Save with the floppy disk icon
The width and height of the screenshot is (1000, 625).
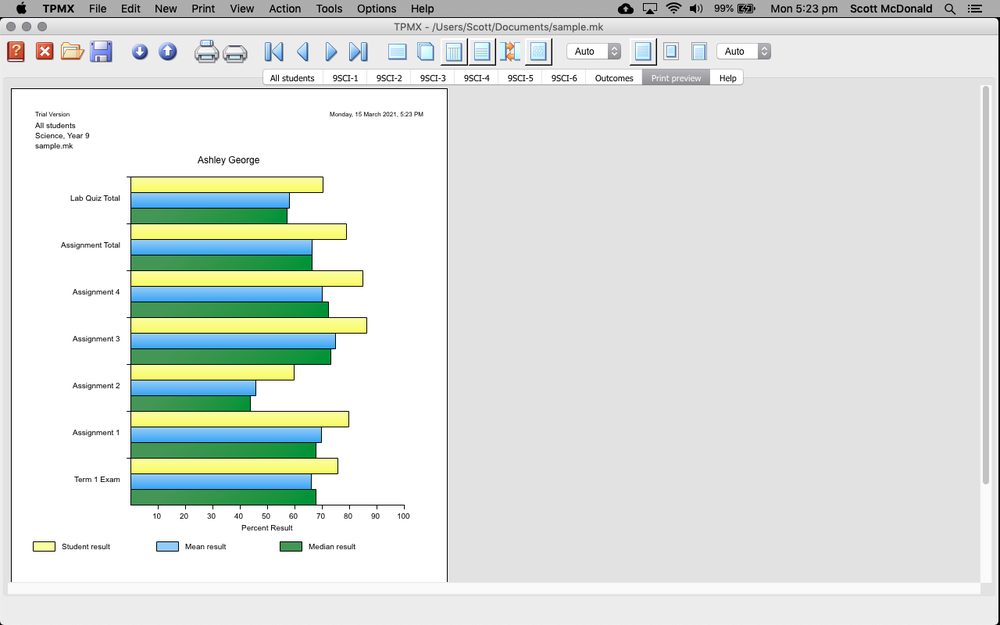tap(101, 52)
